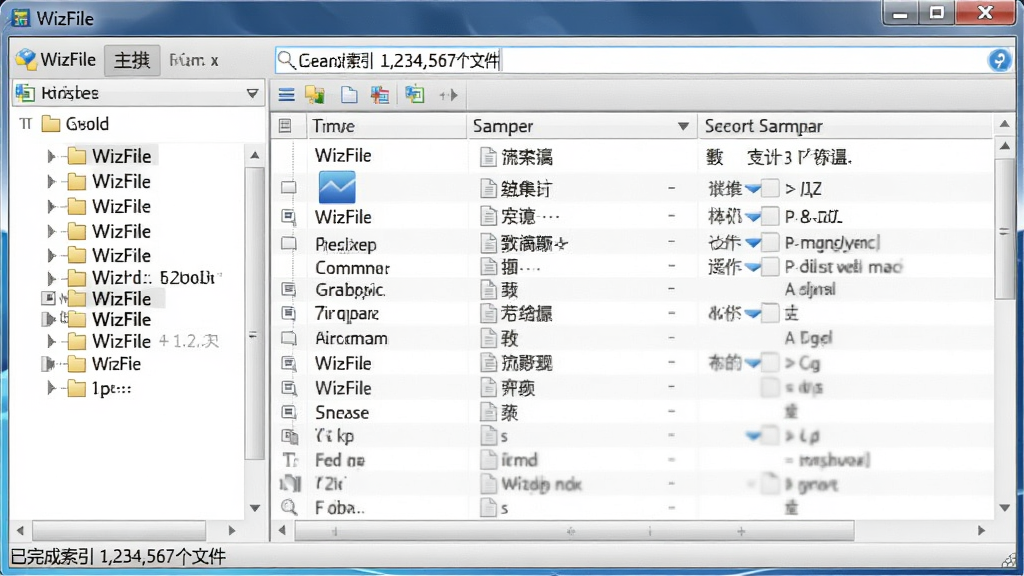The width and height of the screenshot is (1024, 576).
Task: Click the blank page toolbar icon
Action: click(349, 95)
